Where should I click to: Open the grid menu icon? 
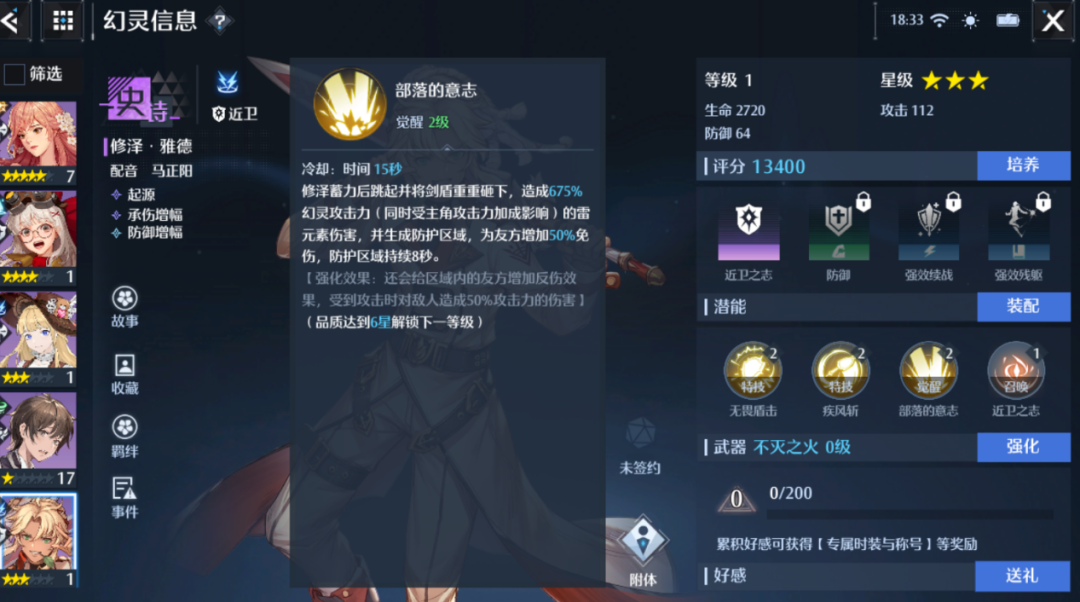point(63,21)
